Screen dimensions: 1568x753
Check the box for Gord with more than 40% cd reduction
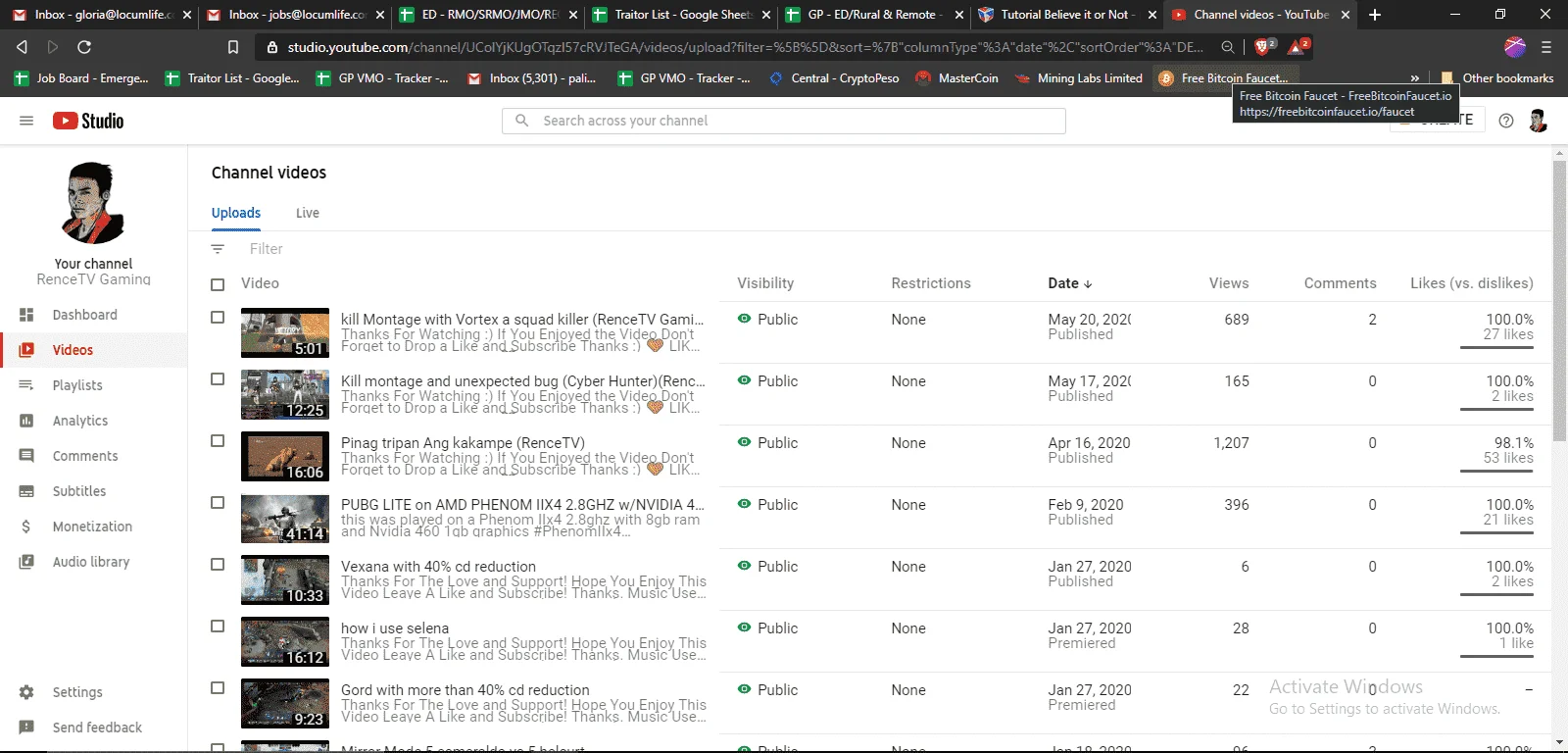click(218, 688)
